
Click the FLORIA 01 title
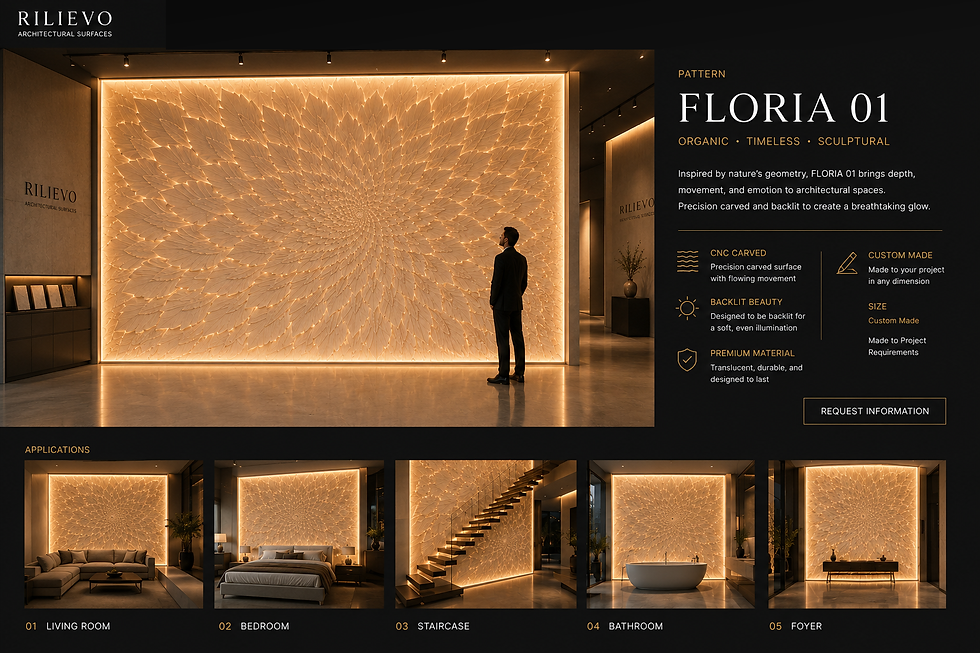(784, 107)
